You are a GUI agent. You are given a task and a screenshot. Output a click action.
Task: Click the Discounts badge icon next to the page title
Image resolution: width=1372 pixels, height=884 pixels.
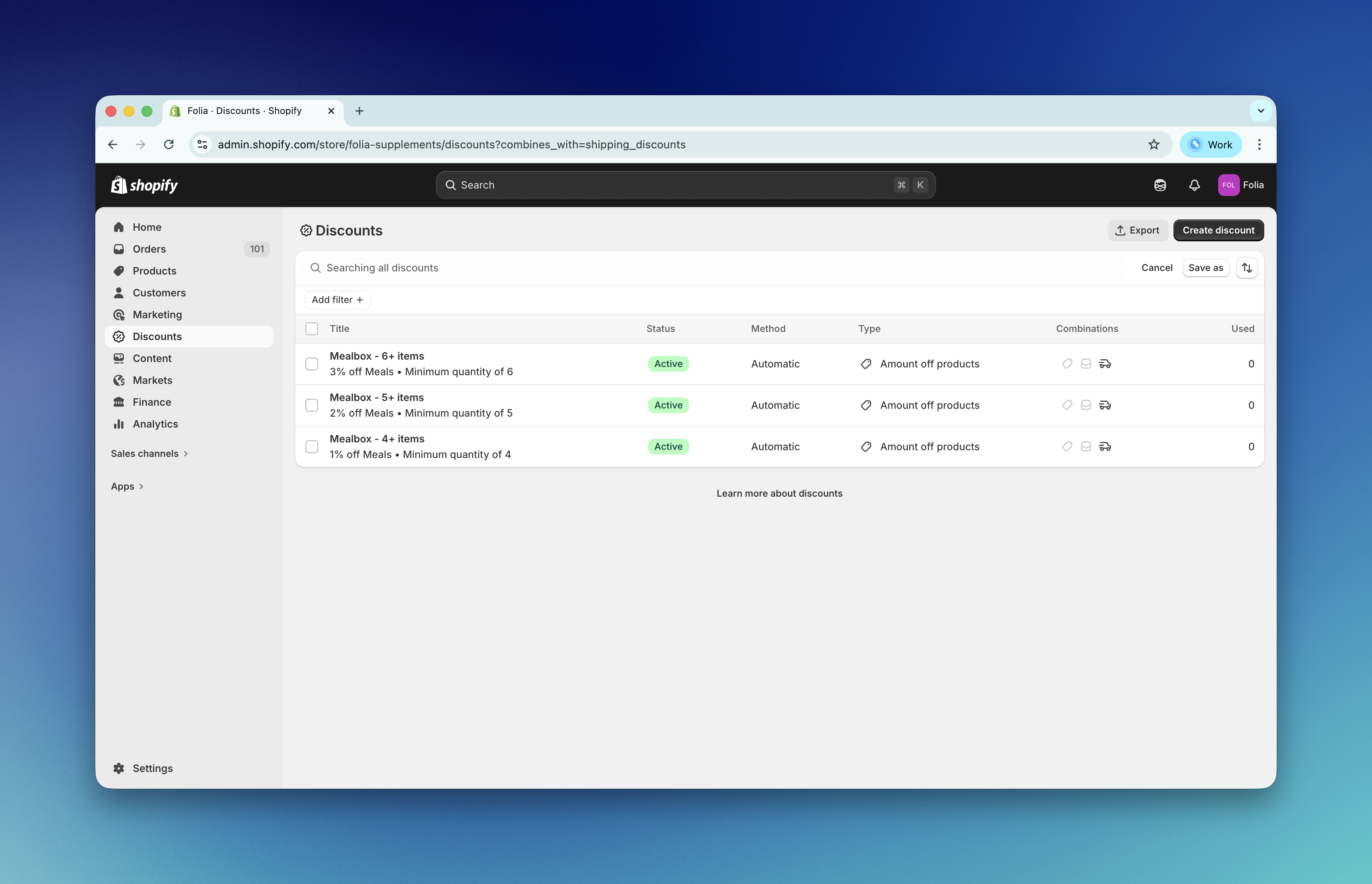coord(306,230)
